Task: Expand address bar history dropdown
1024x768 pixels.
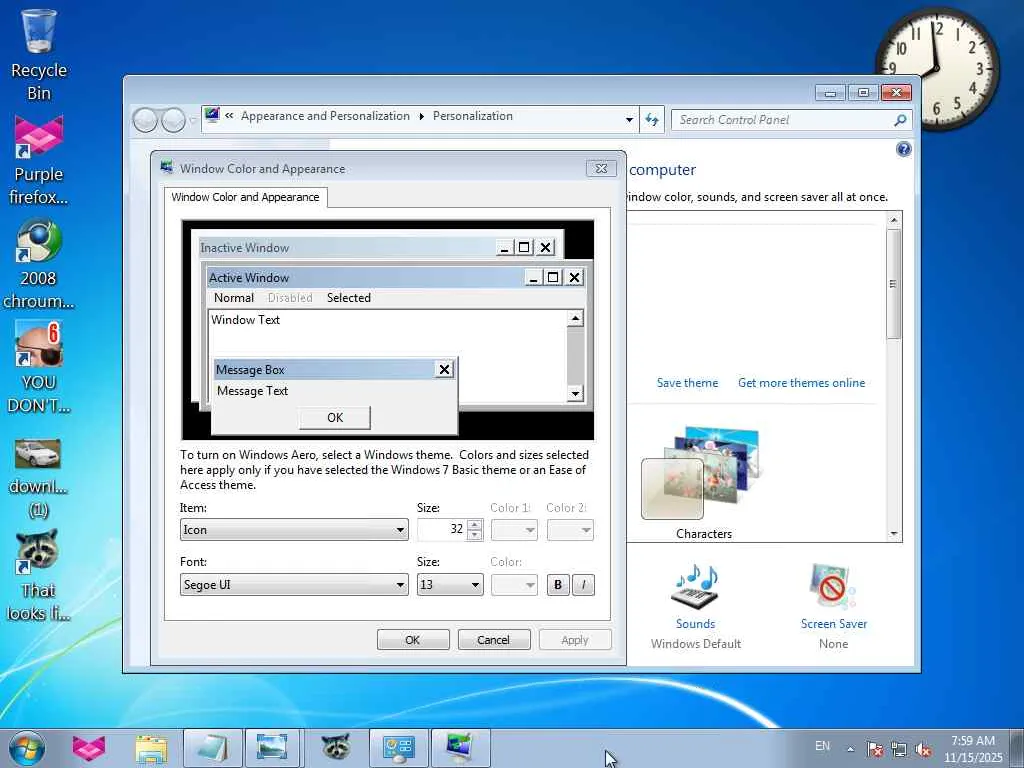Action: point(629,120)
